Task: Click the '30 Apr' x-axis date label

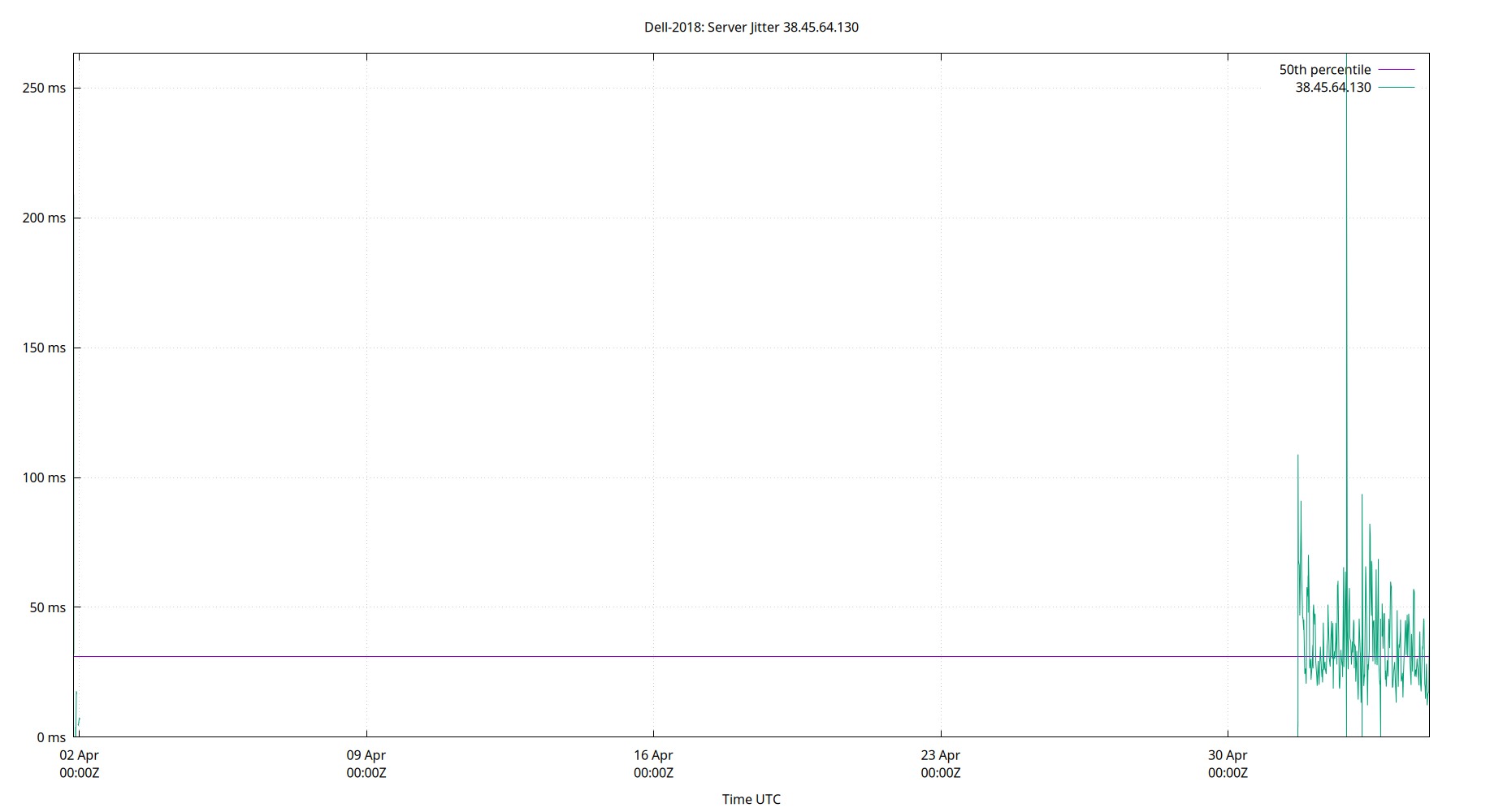Action: [1228, 755]
